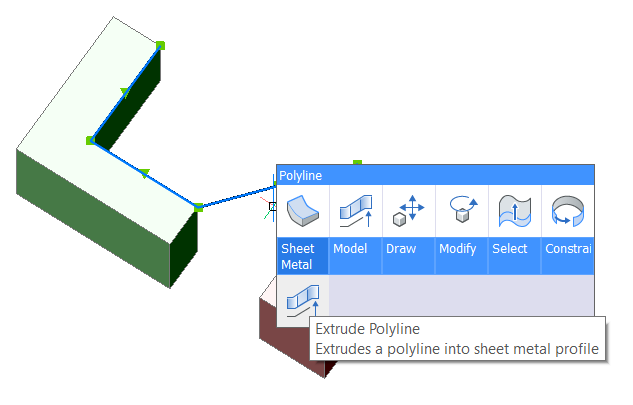Click the circular constraint icon above Constrai

pos(567,211)
